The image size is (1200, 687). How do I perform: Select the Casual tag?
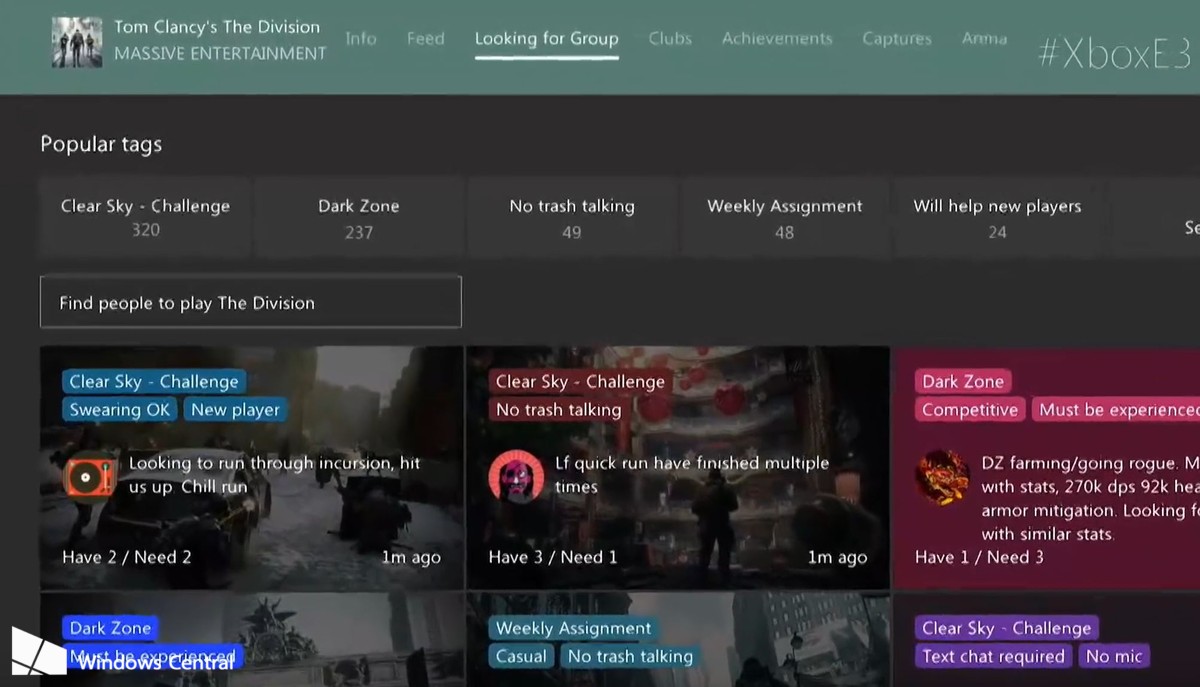tap(521, 656)
